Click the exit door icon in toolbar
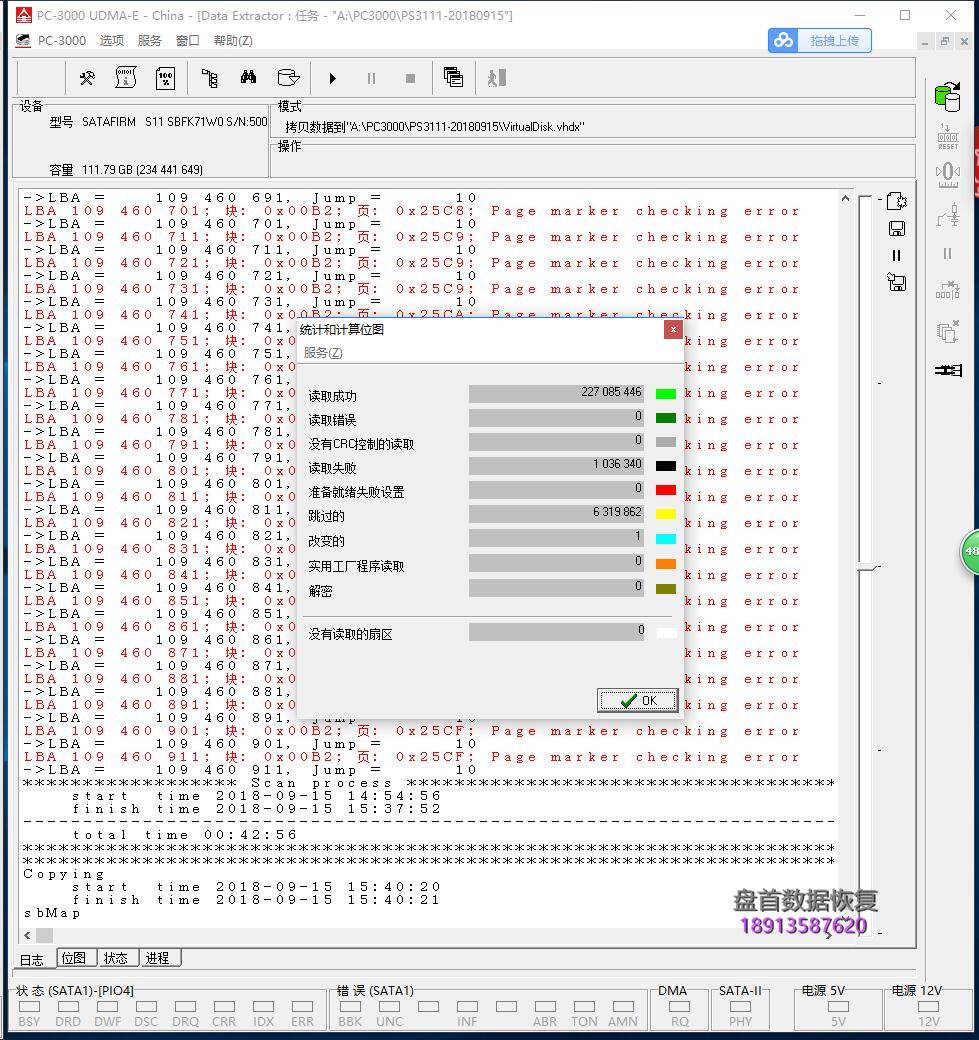This screenshot has height=1040, width=979. 496,78
